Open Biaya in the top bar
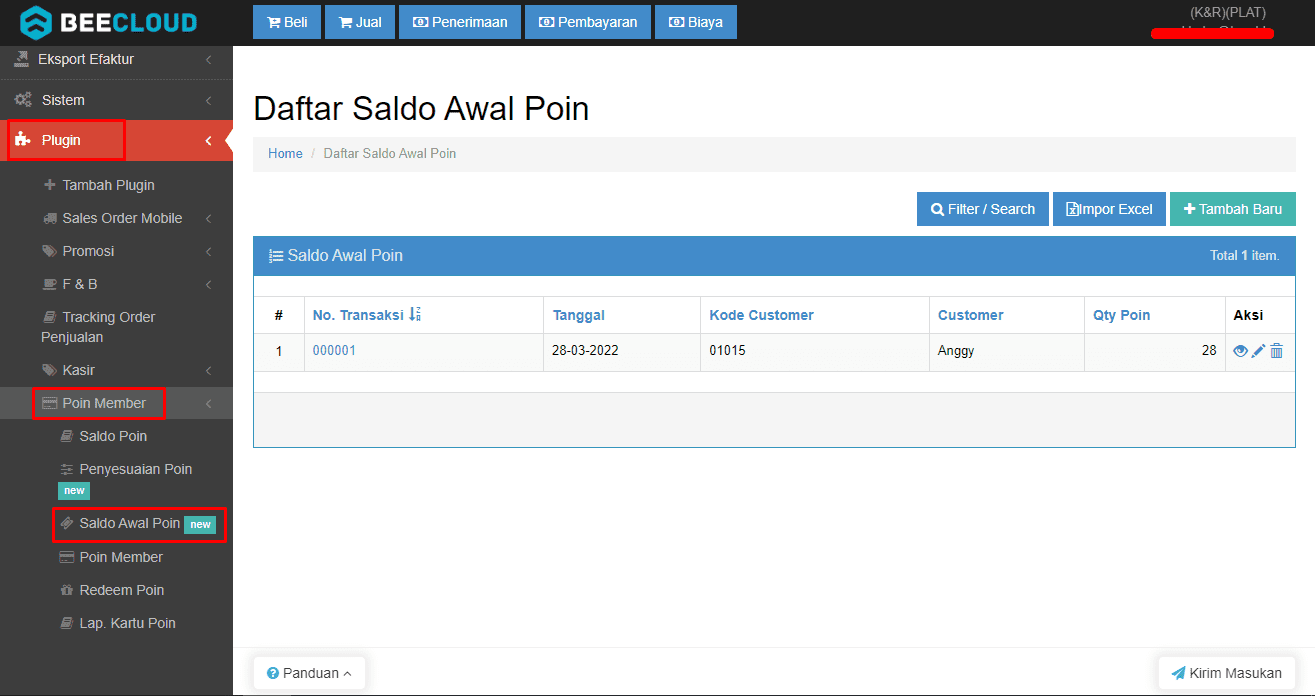Image resolution: width=1315 pixels, height=696 pixels. point(696,22)
